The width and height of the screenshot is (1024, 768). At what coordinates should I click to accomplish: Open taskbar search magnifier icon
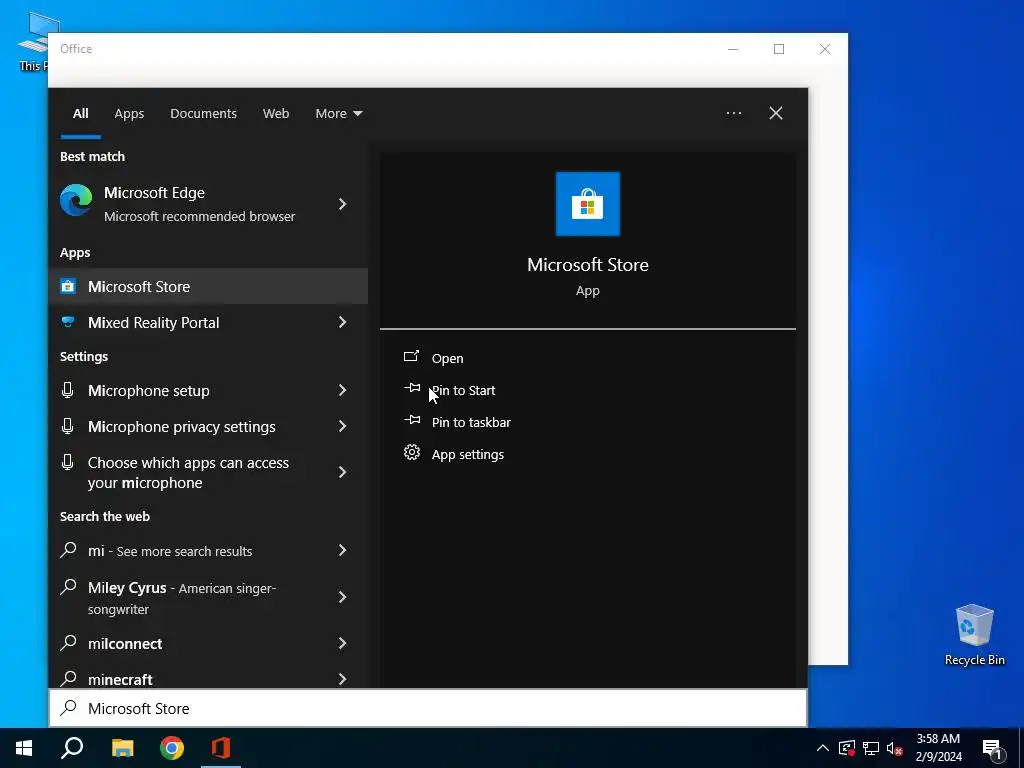tap(72, 748)
